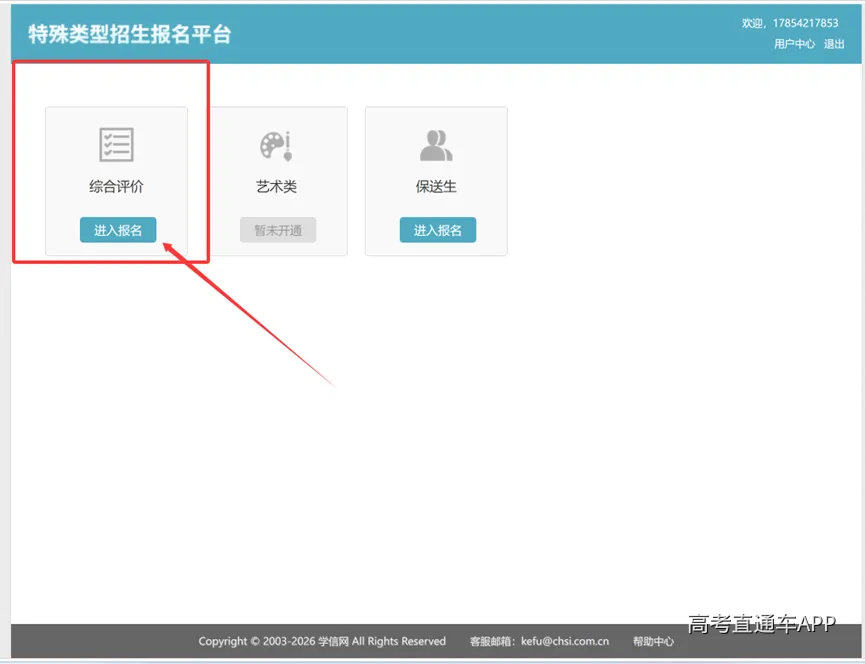
Task: Click the disabled 暂未开通 button
Action: 278,230
